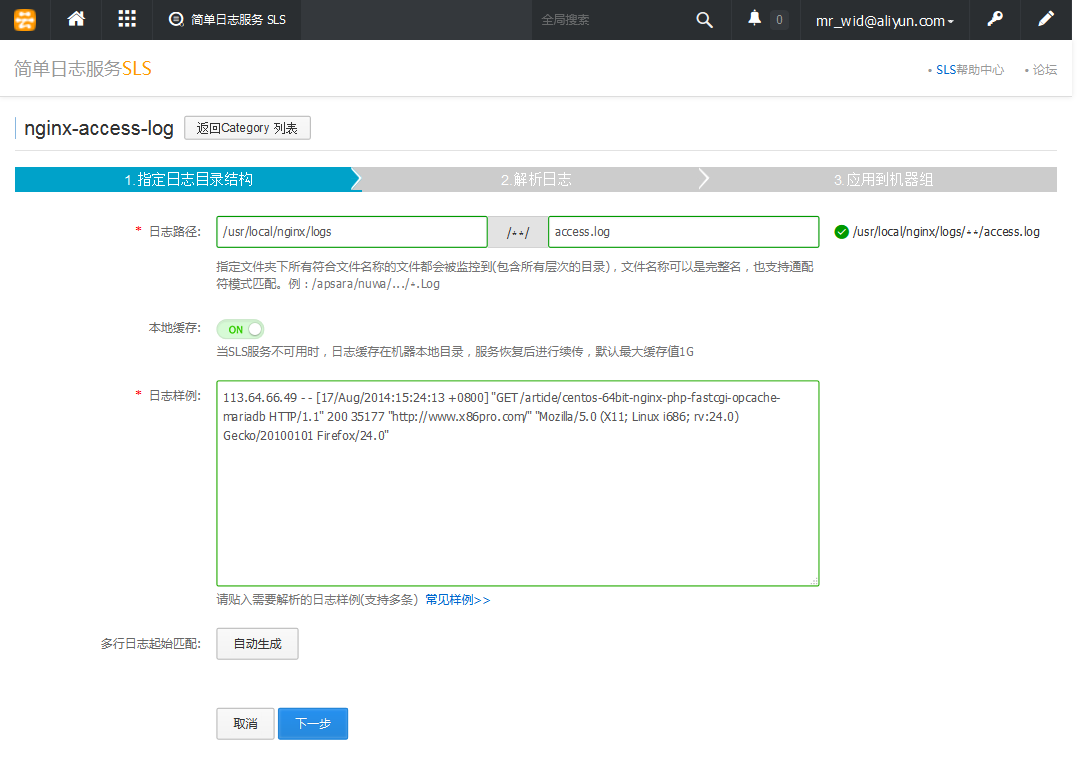
Task: Toggle the 本地缓存 ON switch
Action: 240,329
